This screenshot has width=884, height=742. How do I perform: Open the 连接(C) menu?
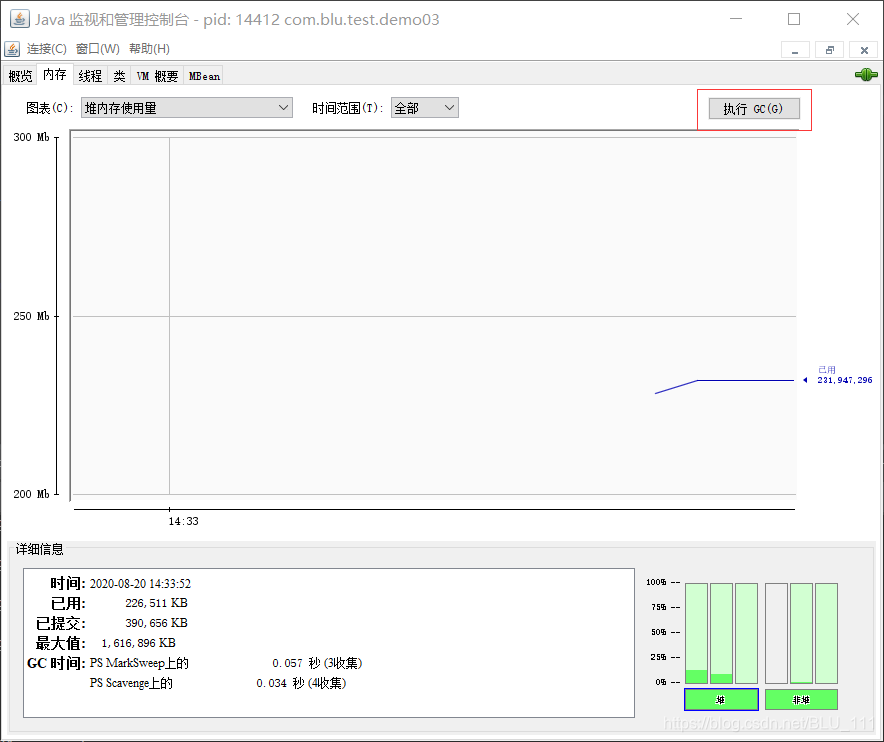pos(46,49)
